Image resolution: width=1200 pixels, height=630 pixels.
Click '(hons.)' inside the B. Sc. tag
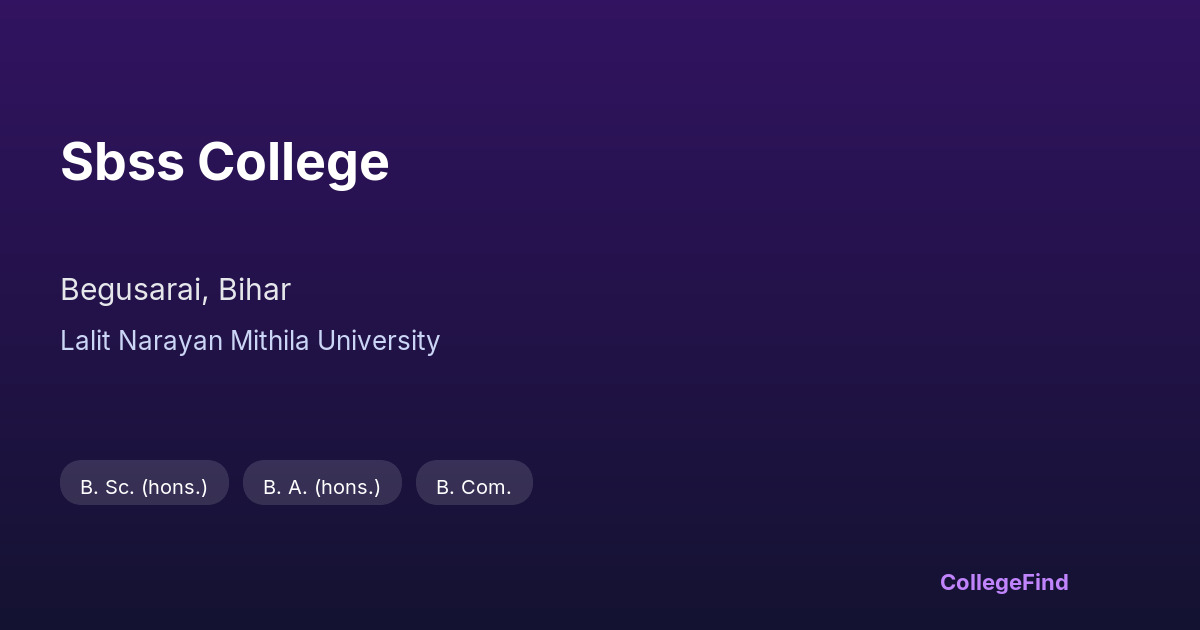pos(174,487)
